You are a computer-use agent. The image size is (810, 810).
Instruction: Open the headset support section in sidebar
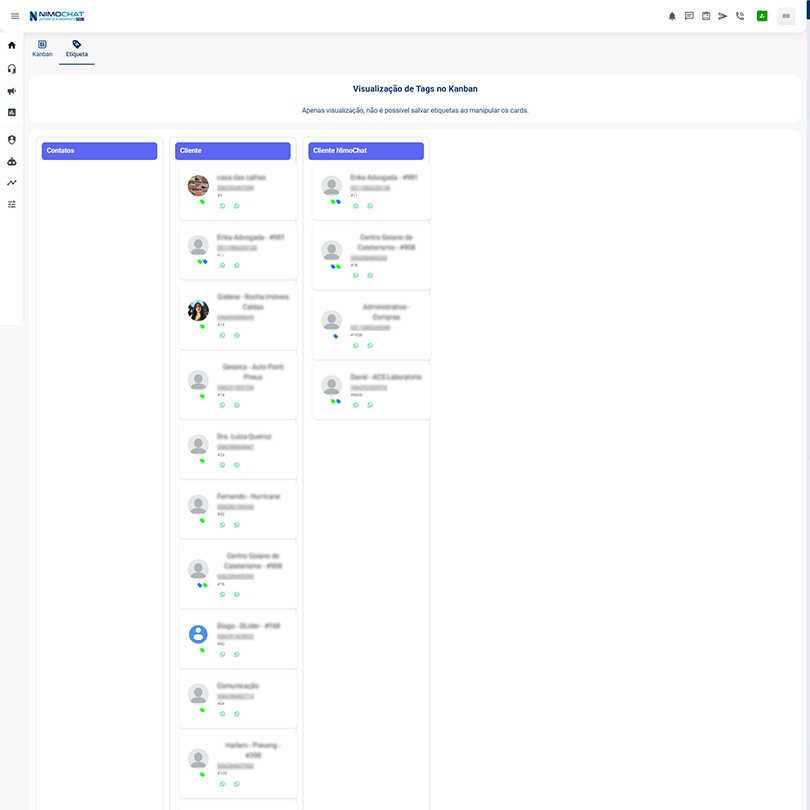coord(11,68)
